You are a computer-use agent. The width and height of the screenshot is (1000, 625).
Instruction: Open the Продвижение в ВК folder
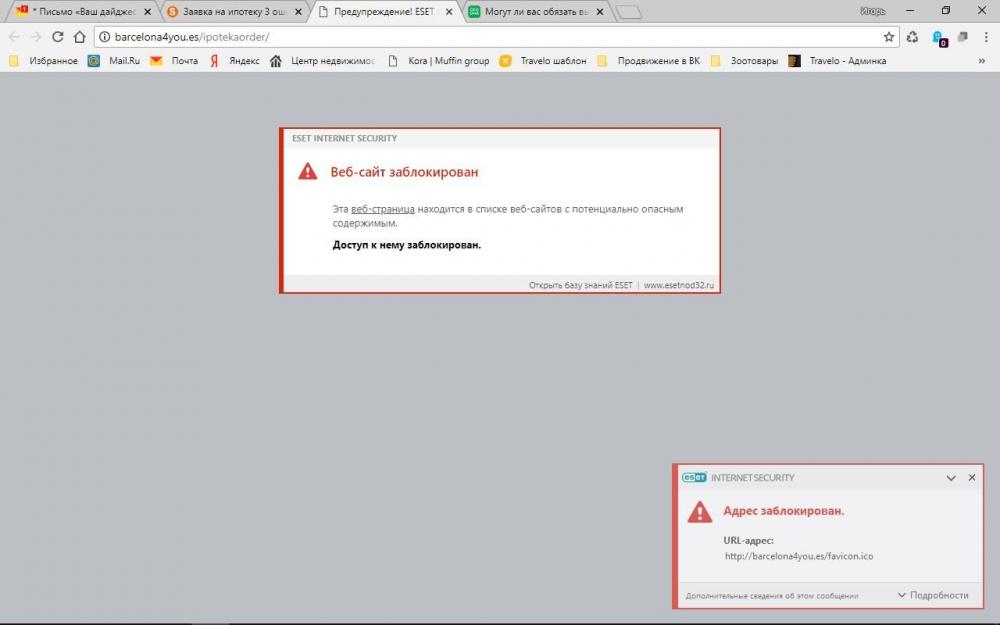(649, 61)
